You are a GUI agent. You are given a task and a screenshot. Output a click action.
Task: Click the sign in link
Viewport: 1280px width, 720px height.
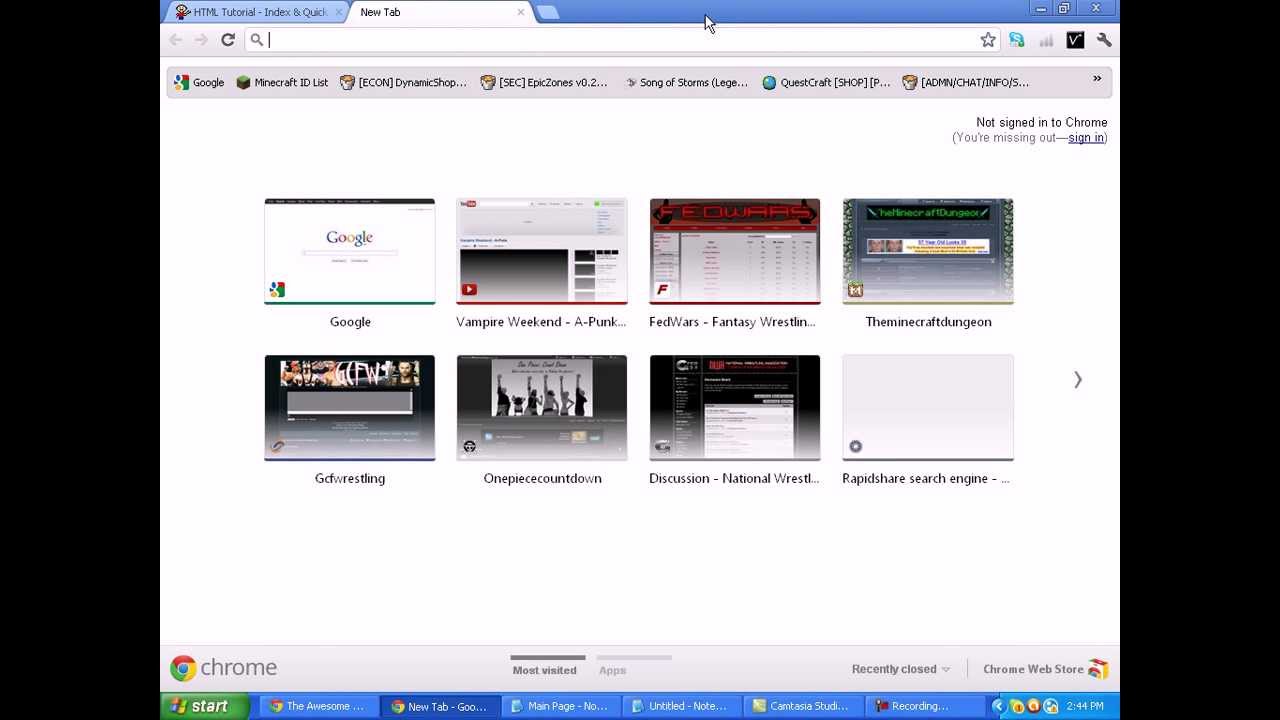[1086, 138]
